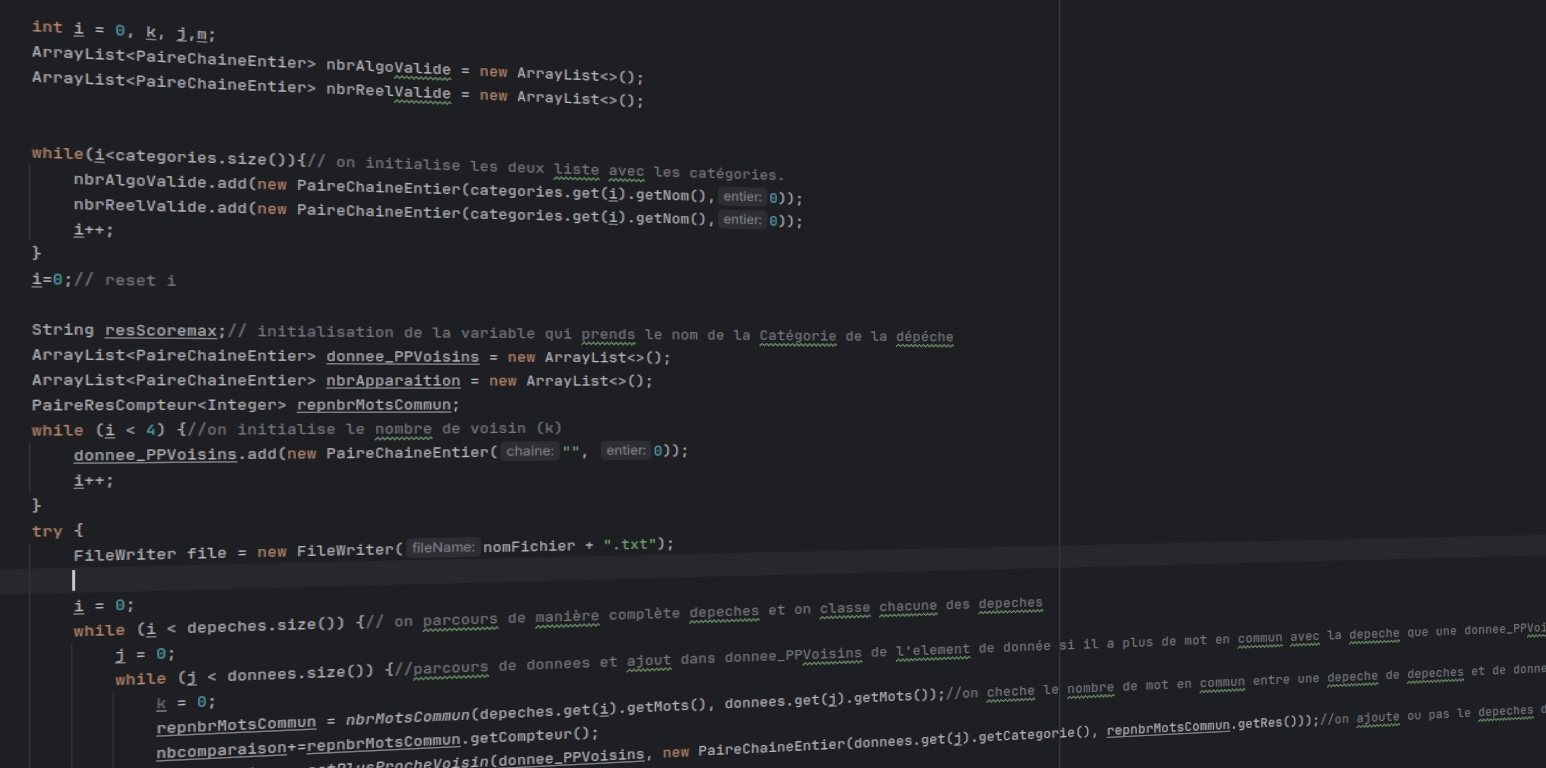Click the "try" keyword
The width and height of the screenshot is (1546, 768).
pos(46,531)
